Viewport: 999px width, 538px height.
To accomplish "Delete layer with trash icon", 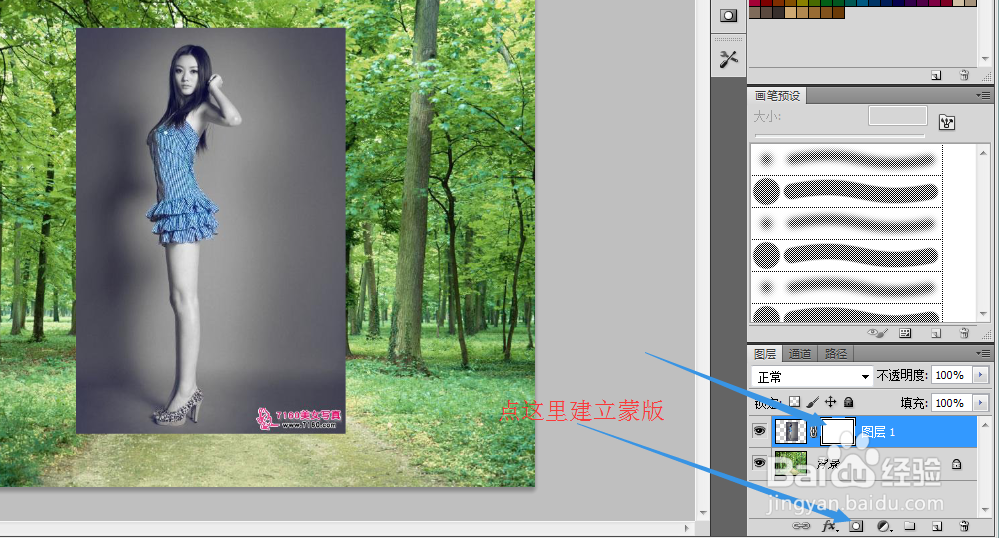I will [x=964, y=526].
